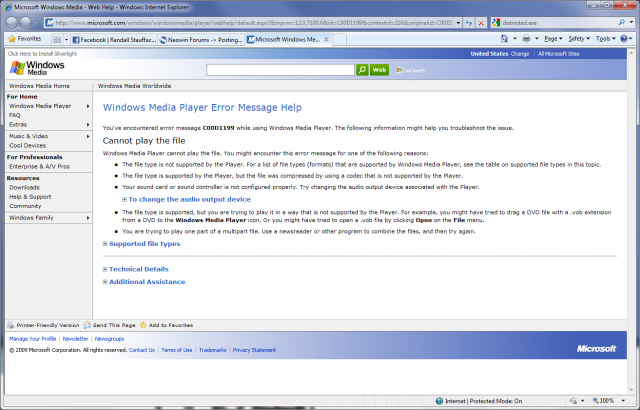Open zoom level 100% dropdown
Image resolution: width=640 pixels, height=410 pixels.
623,401
